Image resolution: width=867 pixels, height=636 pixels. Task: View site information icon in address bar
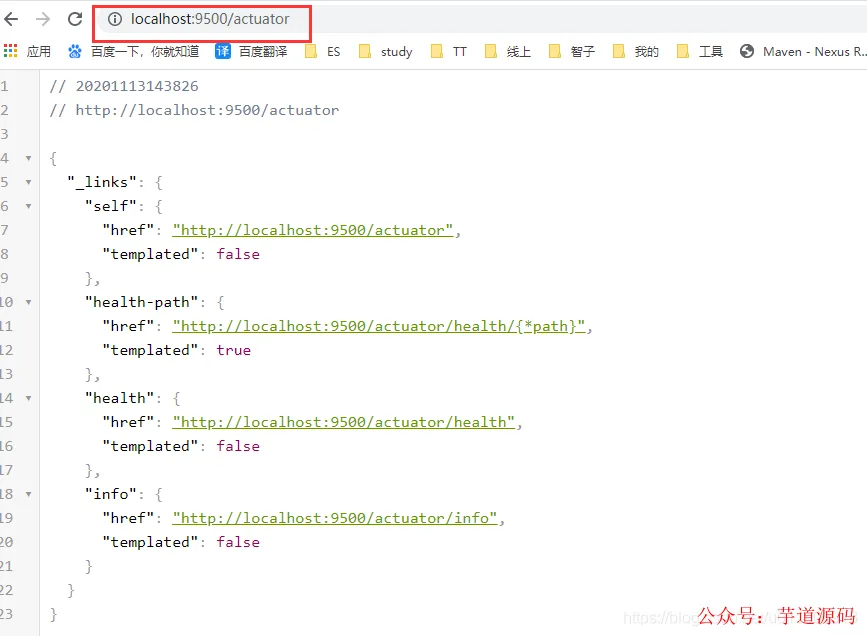coord(114,19)
